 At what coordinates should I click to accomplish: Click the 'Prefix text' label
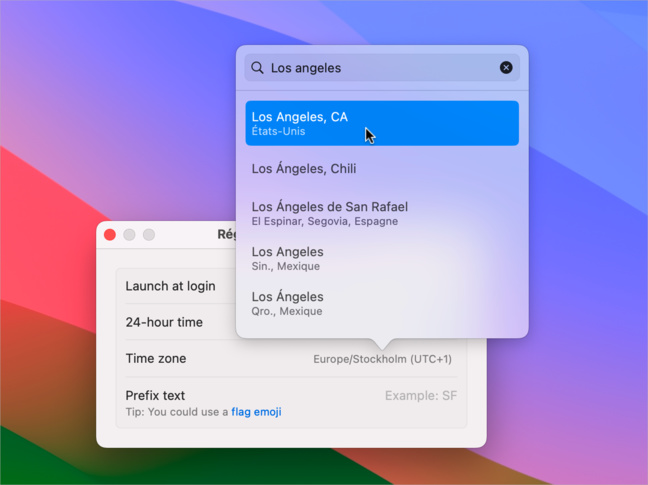(x=155, y=395)
